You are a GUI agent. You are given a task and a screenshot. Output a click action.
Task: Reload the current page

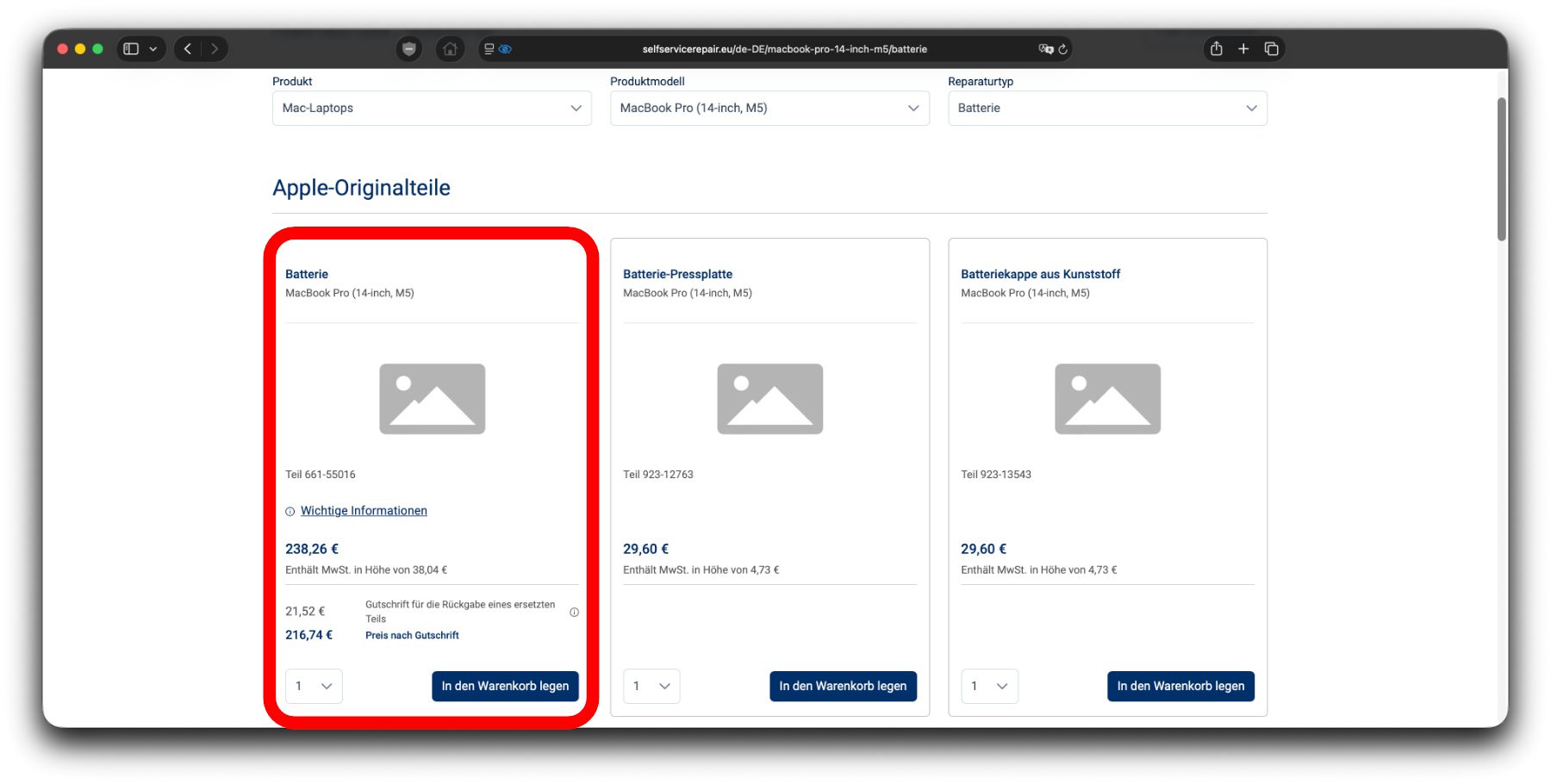click(1063, 49)
